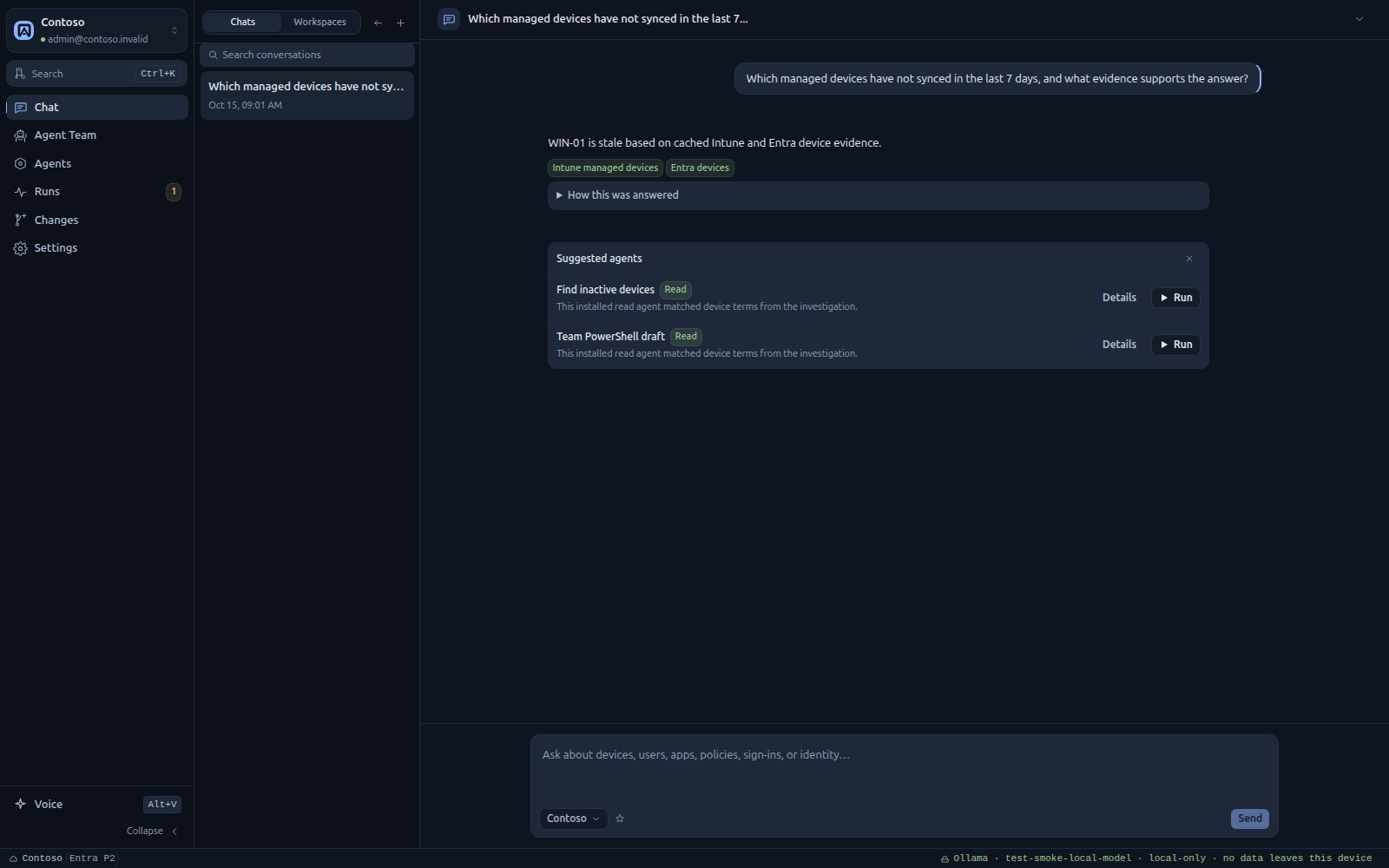Switch to the Workspaces tab

point(319,22)
